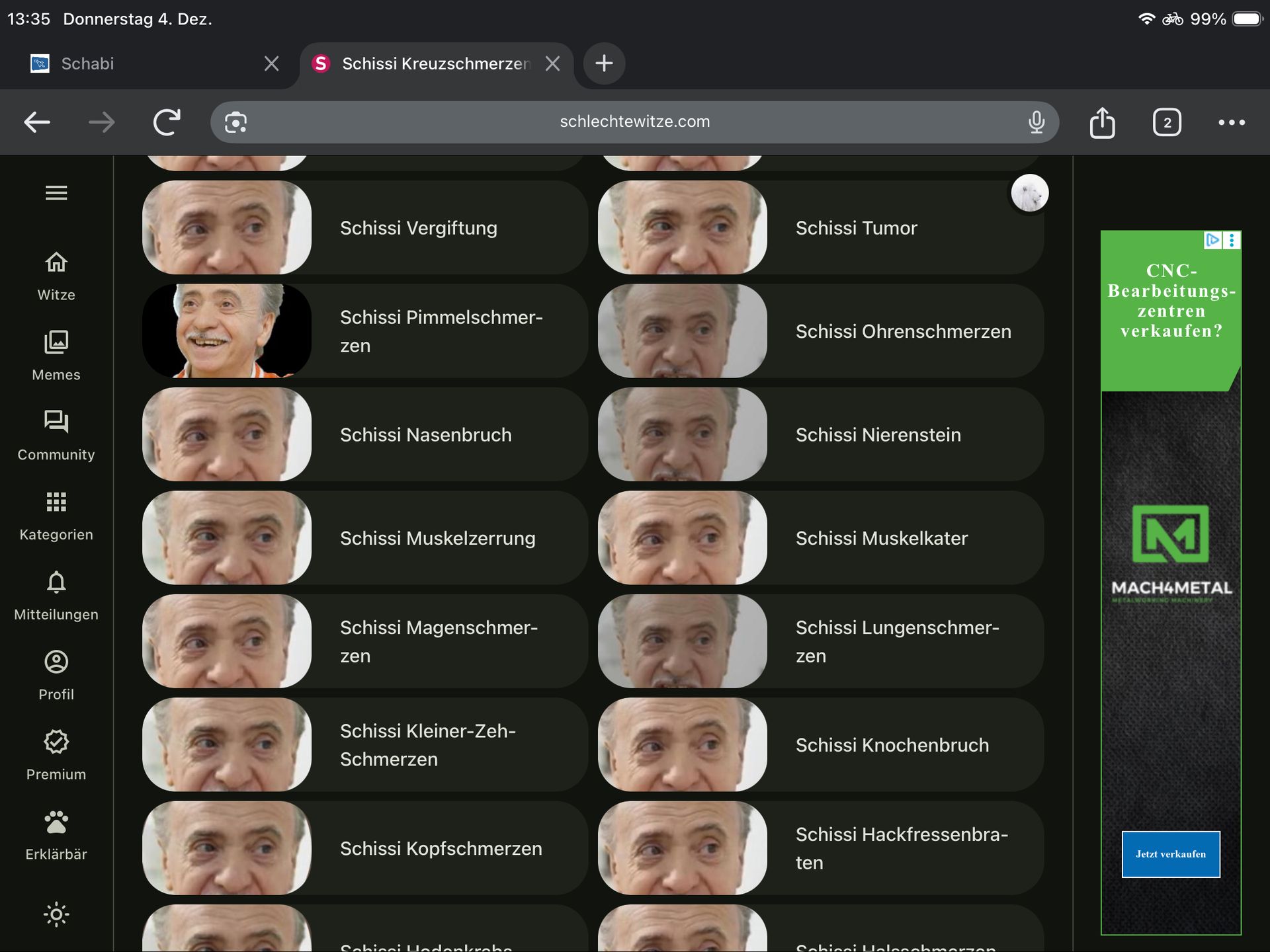Image resolution: width=1270 pixels, height=952 pixels.
Task: Open the Community section
Action: pyautogui.click(x=56, y=423)
